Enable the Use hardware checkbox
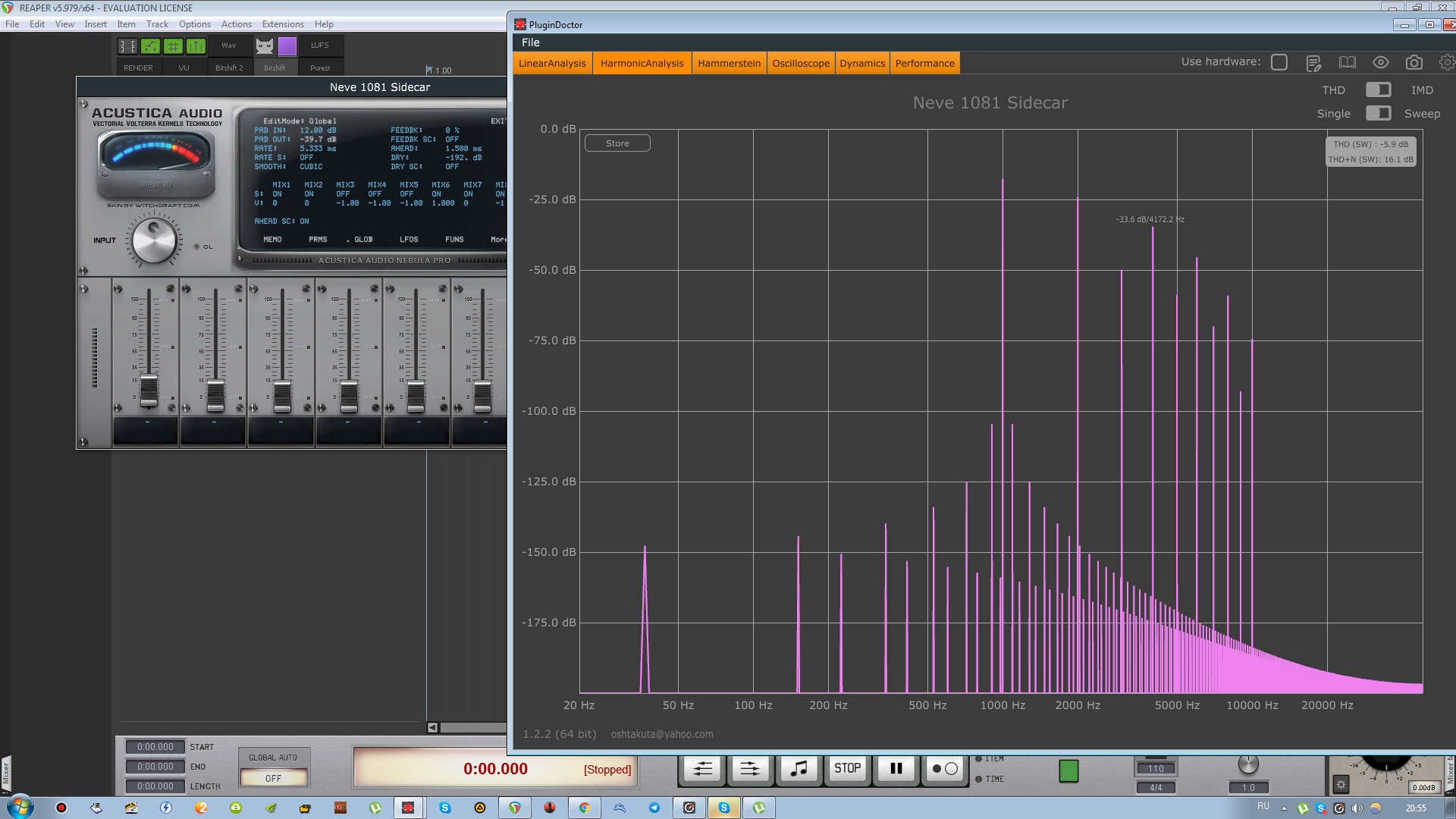The image size is (1456, 819). pos(1279,62)
